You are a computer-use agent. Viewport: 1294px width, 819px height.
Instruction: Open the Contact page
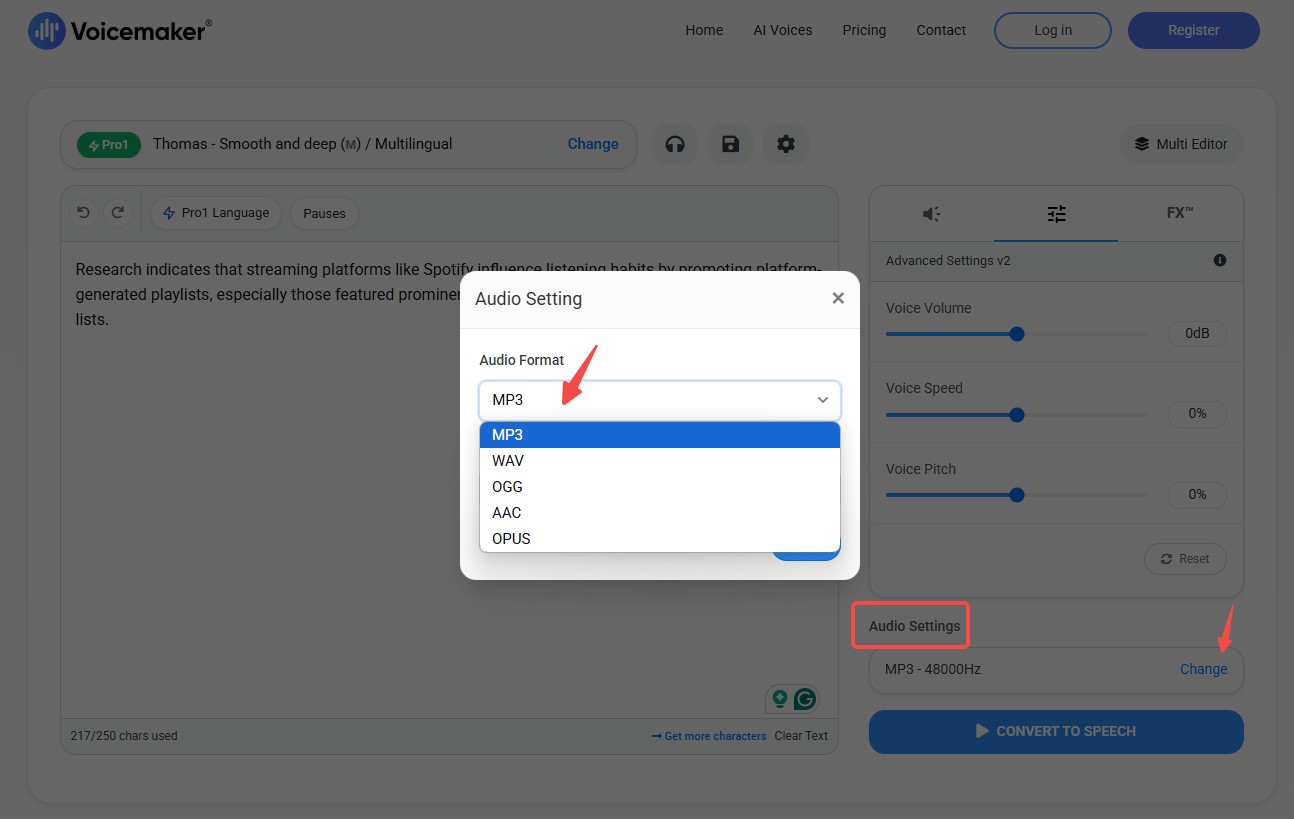tap(941, 30)
